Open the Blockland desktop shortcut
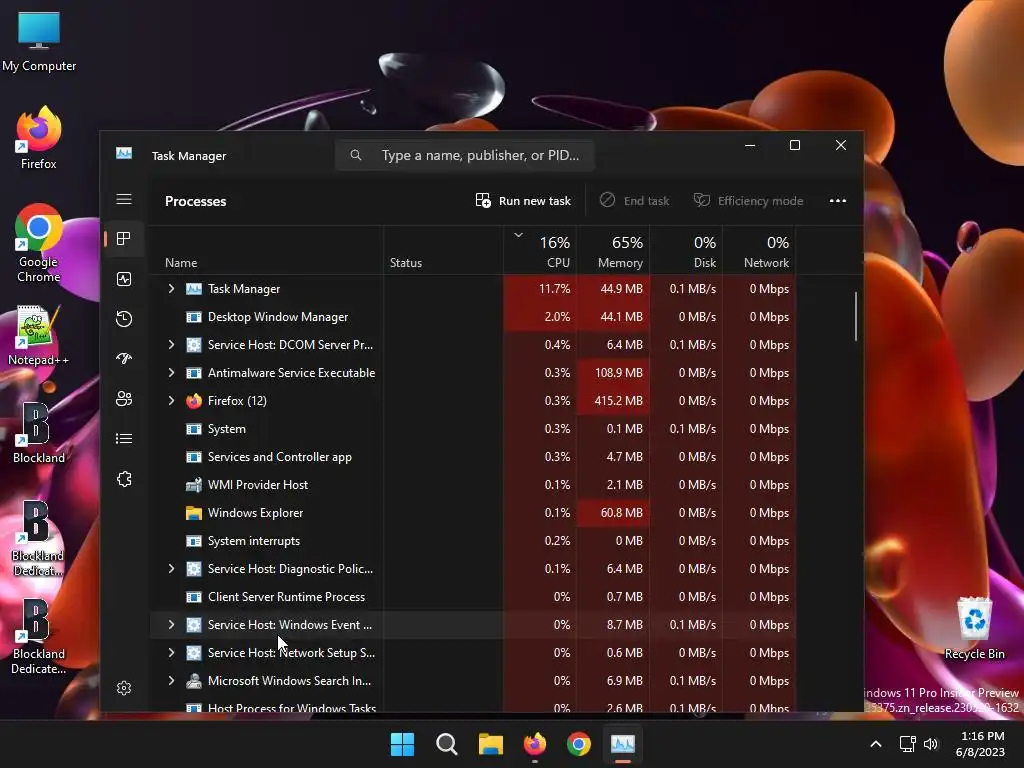Screen dimensions: 1024x768 tap(39, 433)
